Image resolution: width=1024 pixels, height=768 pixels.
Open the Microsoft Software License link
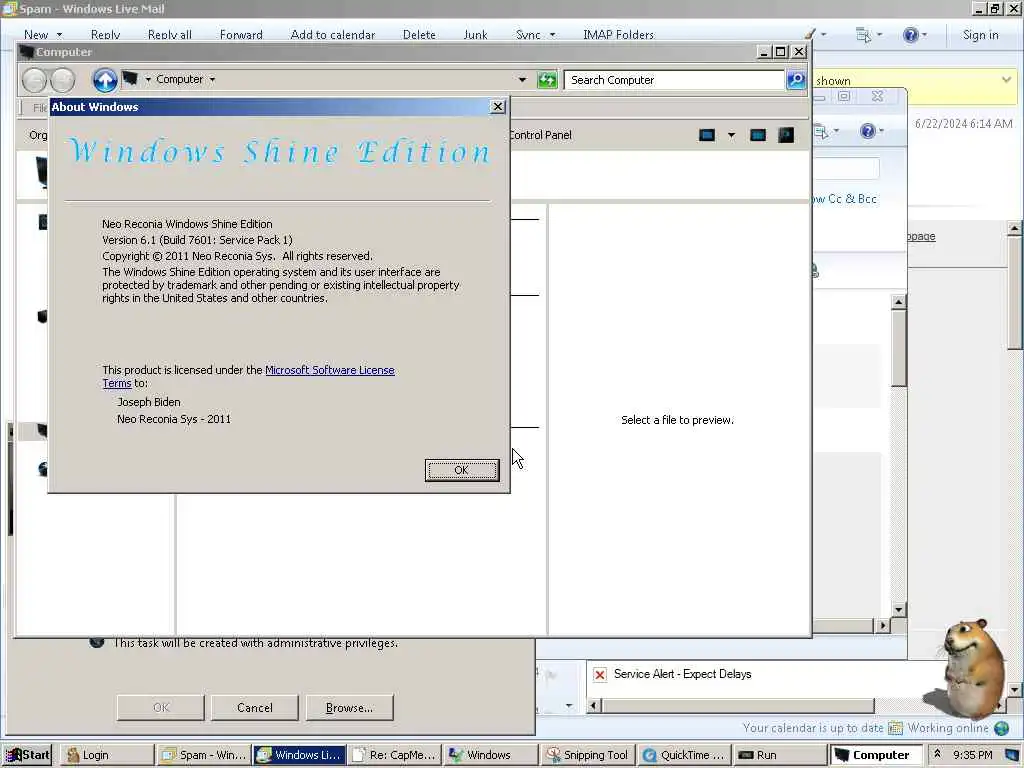(329, 370)
